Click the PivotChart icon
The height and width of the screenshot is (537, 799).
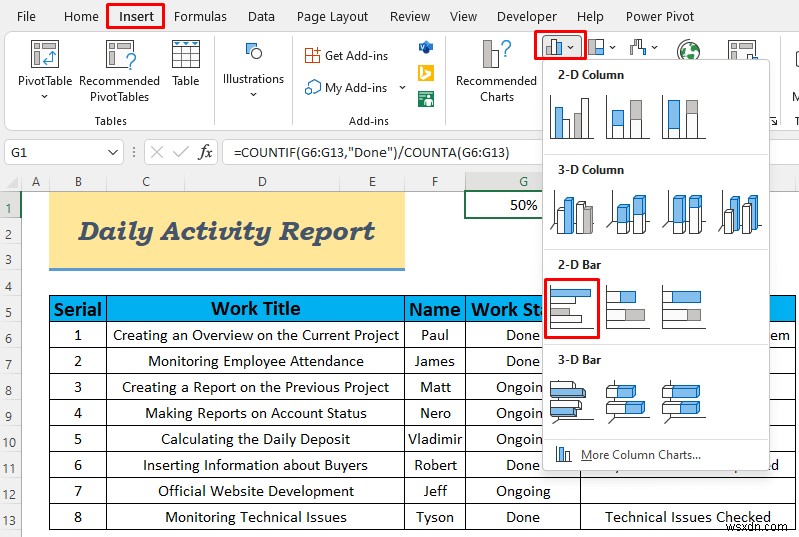pyautogui.click(x=741, y=50)
